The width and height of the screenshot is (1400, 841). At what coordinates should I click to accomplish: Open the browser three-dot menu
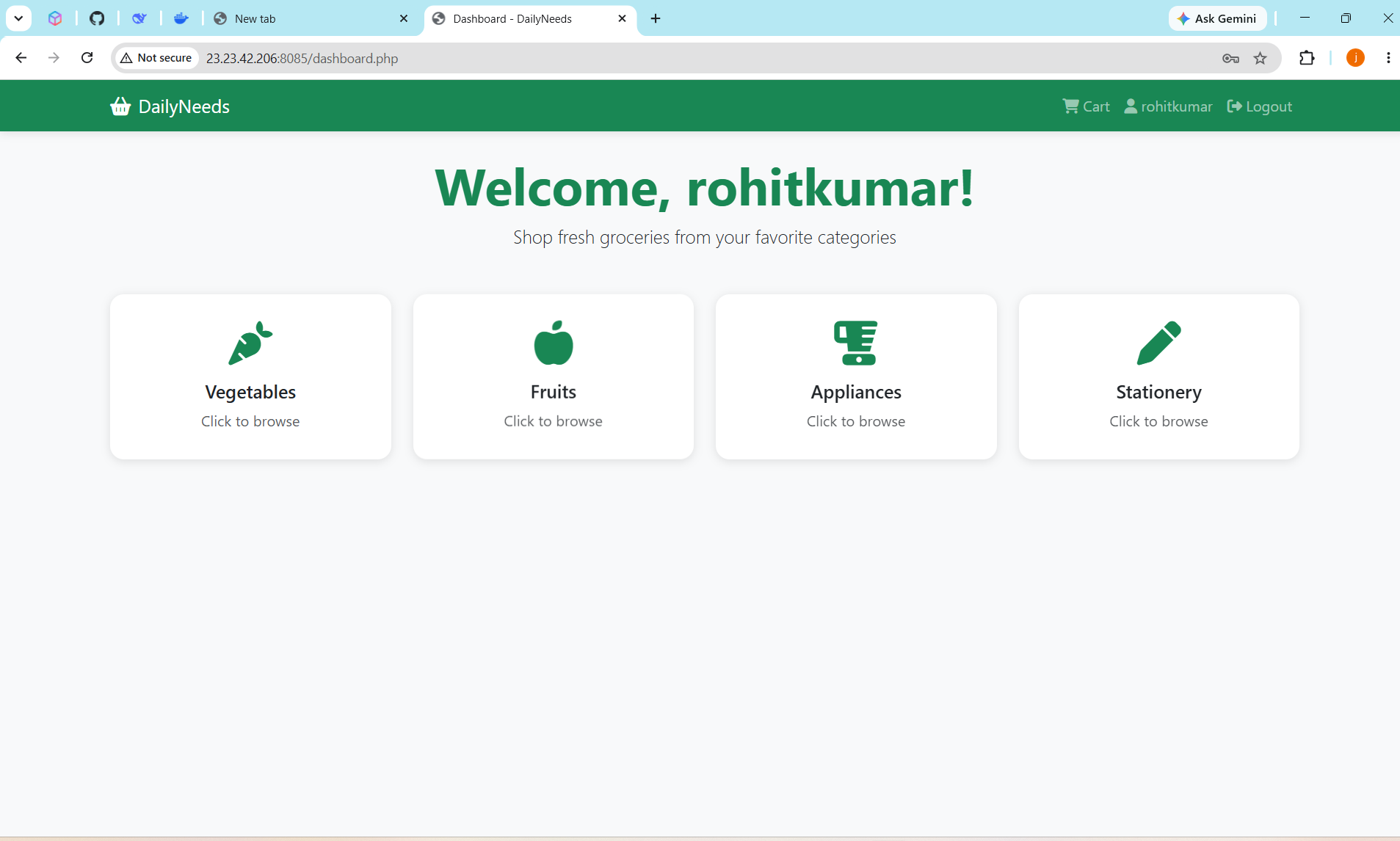click(x=1388, y=58)
